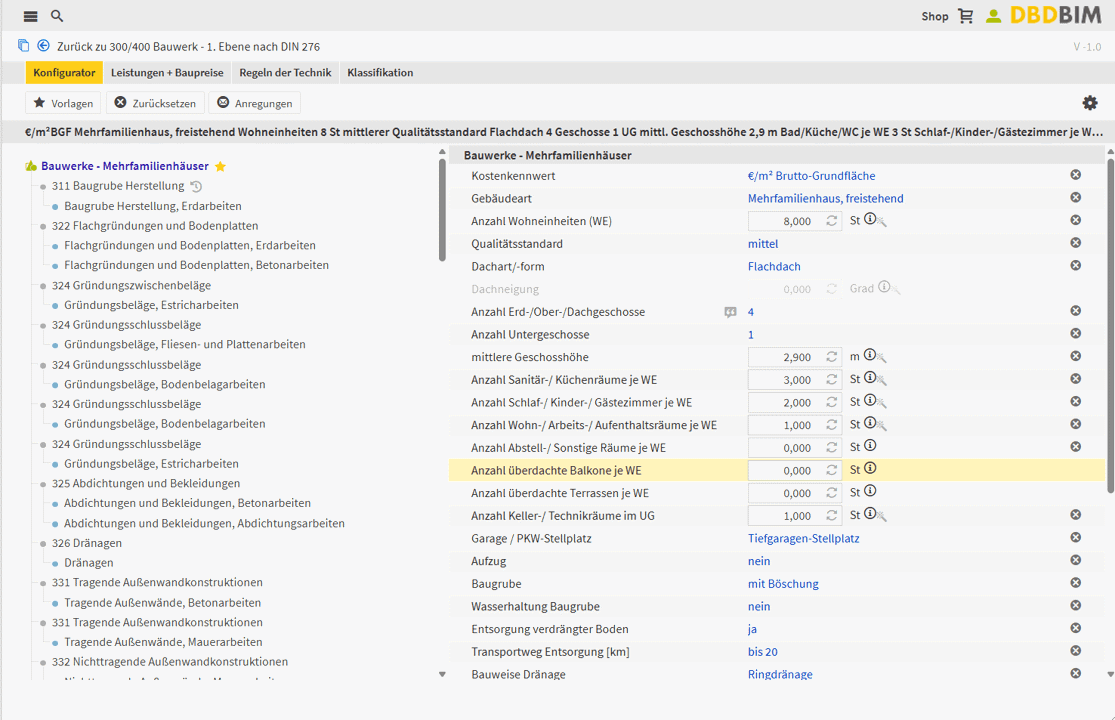Select Baugrube Herstellung, Erdarbeiten item
This screenshot has height=720, width=1115.
(153, 206)
